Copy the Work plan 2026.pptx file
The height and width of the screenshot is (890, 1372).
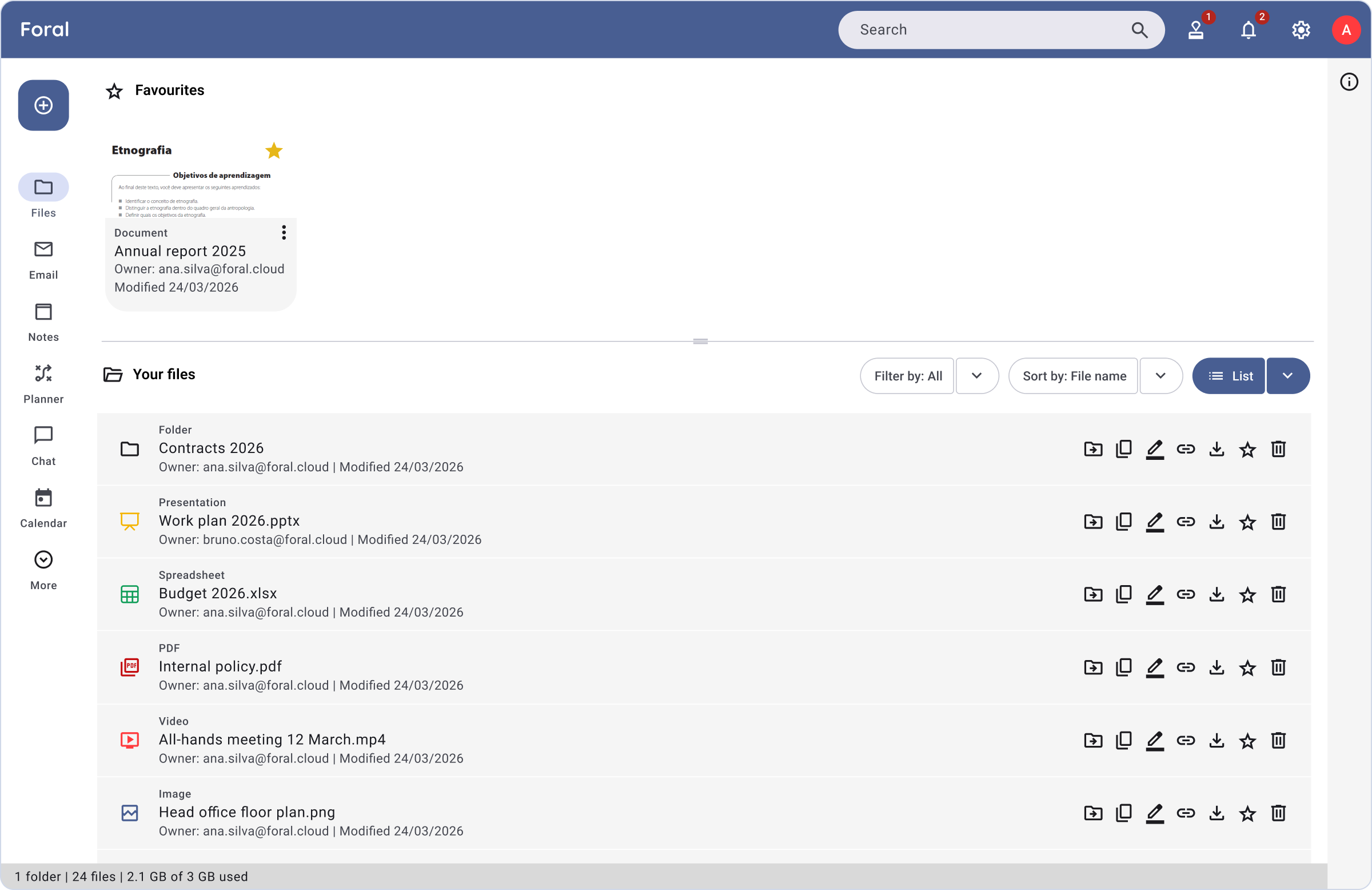click(1124, 522)
